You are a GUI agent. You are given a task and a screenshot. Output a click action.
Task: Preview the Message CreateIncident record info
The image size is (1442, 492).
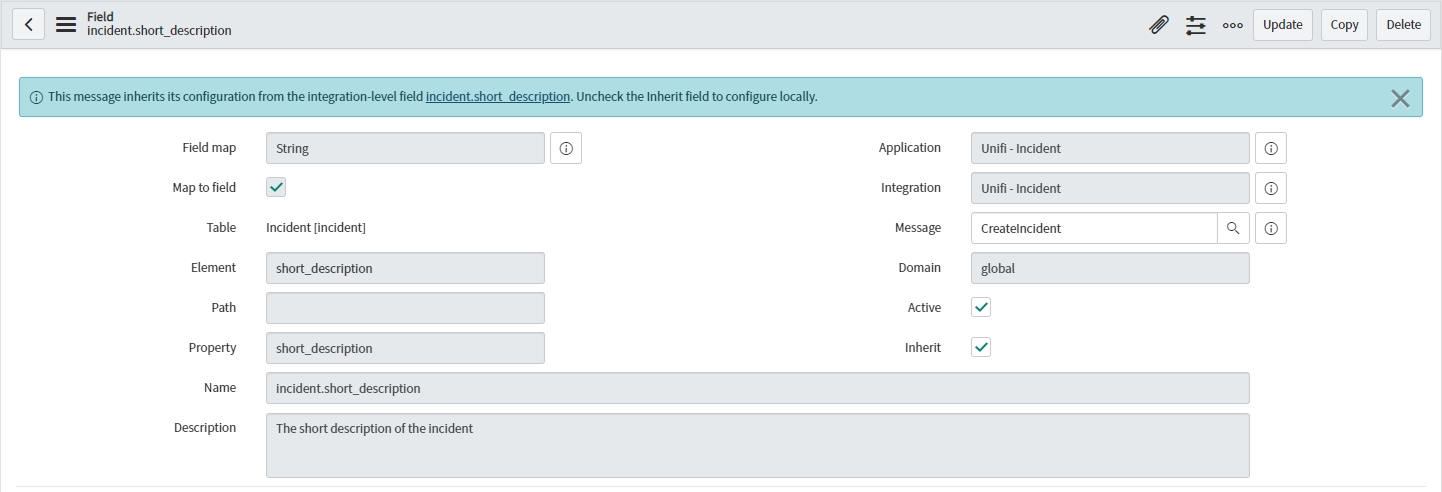(1271, 228)
